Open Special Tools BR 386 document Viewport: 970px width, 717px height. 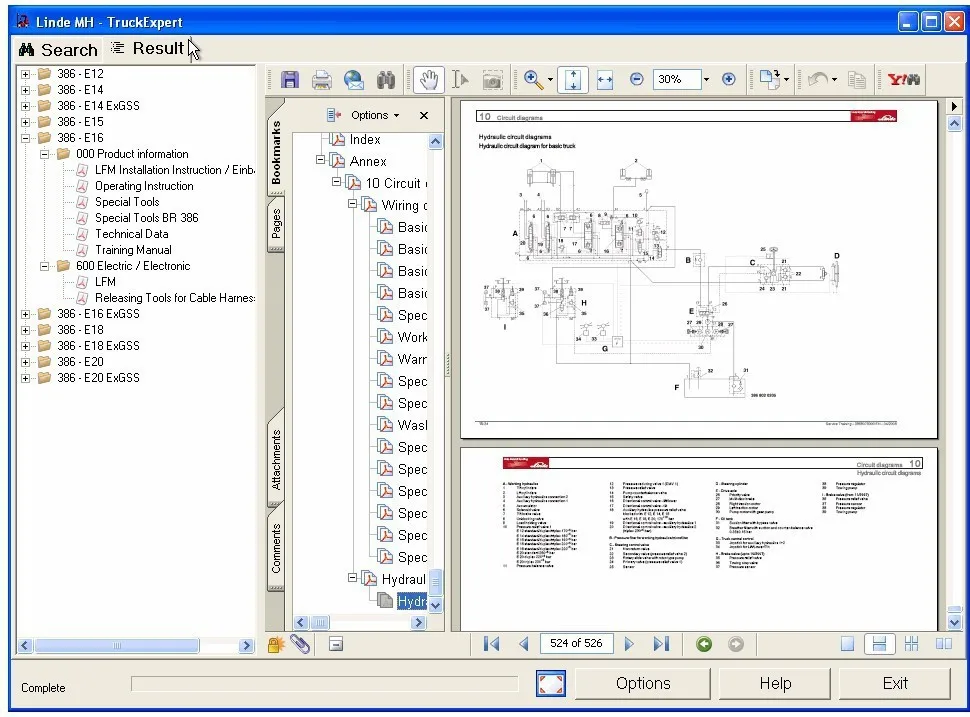point(147,218)
